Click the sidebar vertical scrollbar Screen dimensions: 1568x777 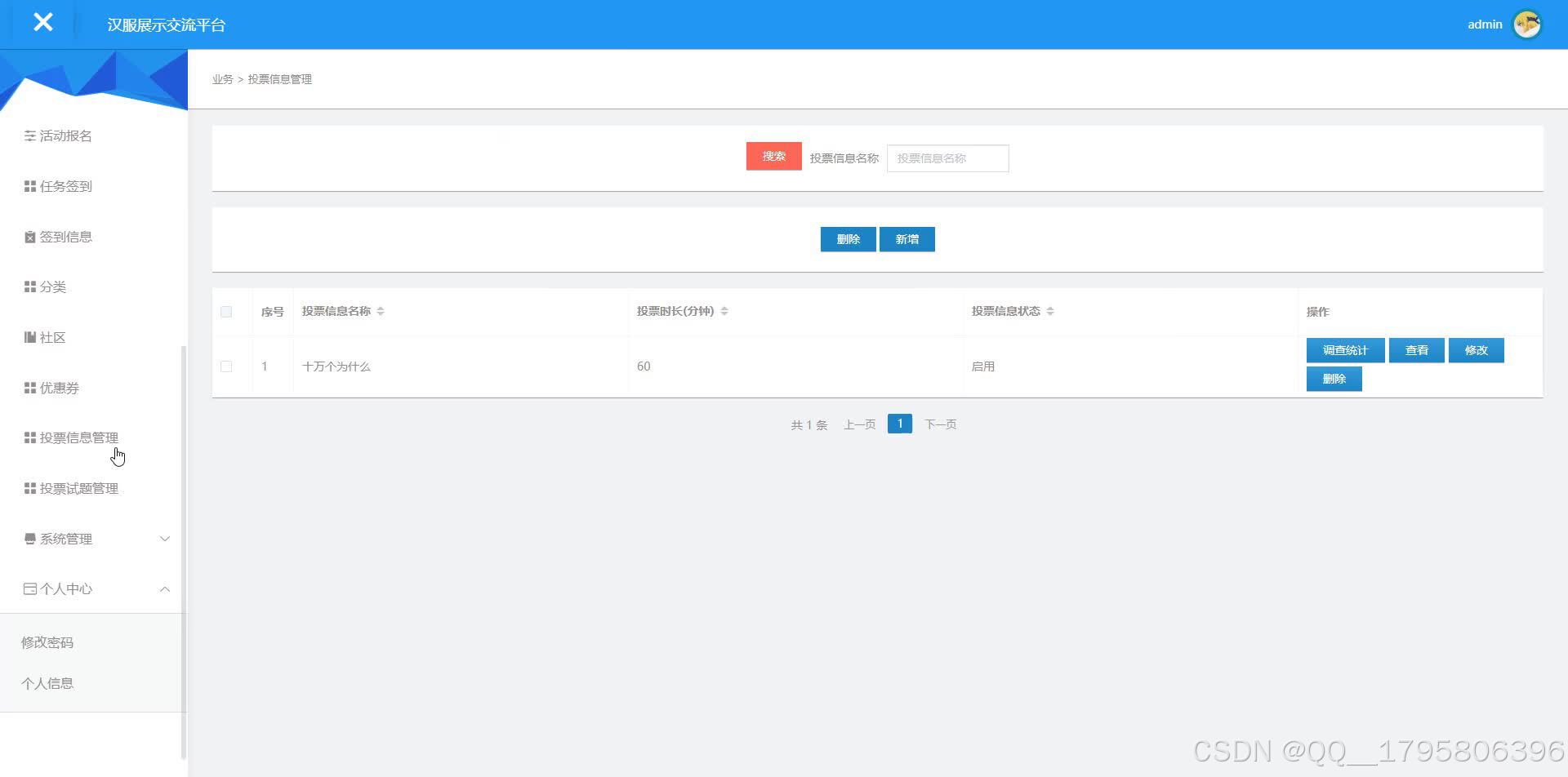coord(184,552)
